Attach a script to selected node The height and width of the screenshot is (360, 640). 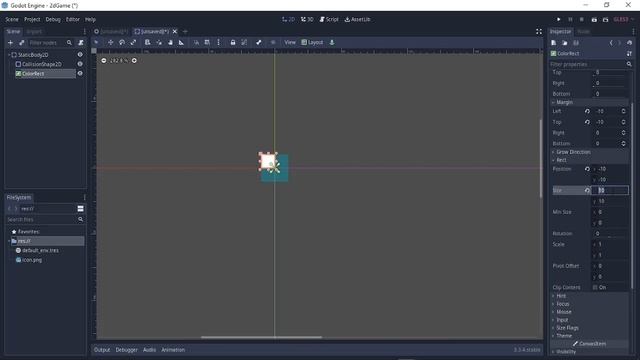[x=81, y=42]
